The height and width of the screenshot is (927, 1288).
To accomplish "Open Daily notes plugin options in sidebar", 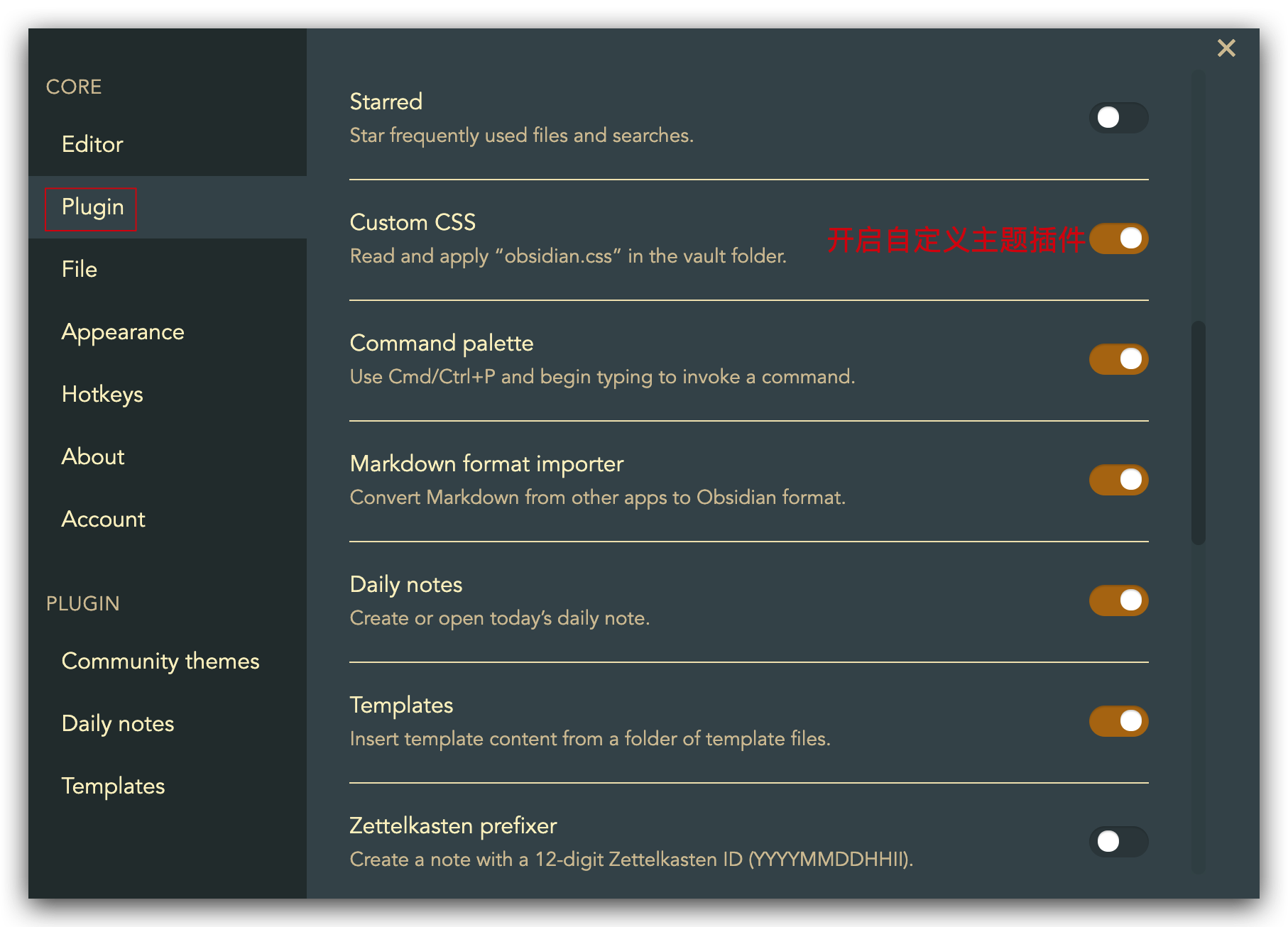I will tap(118, 723).
